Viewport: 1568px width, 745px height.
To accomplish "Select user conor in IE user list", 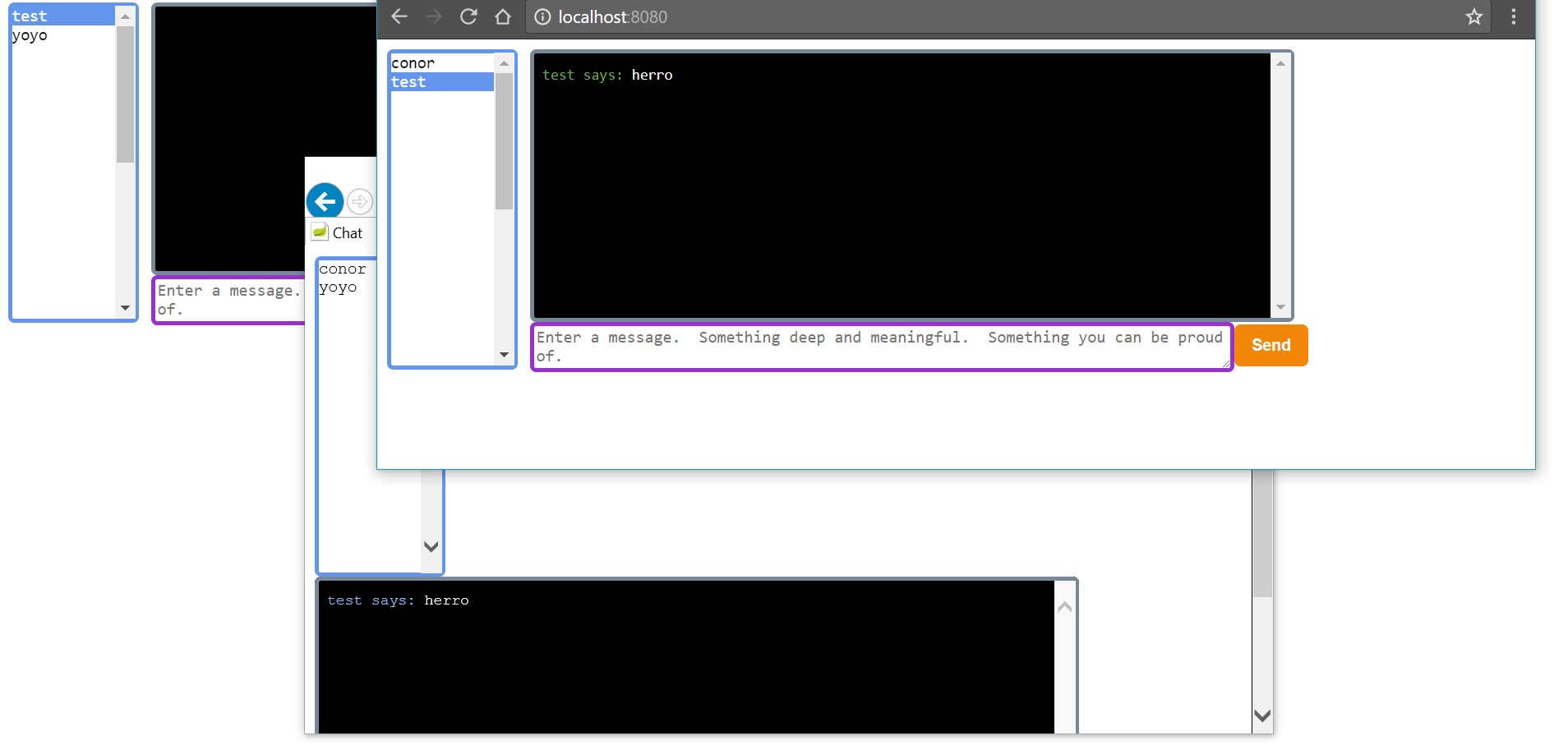I will pos(343,269).
